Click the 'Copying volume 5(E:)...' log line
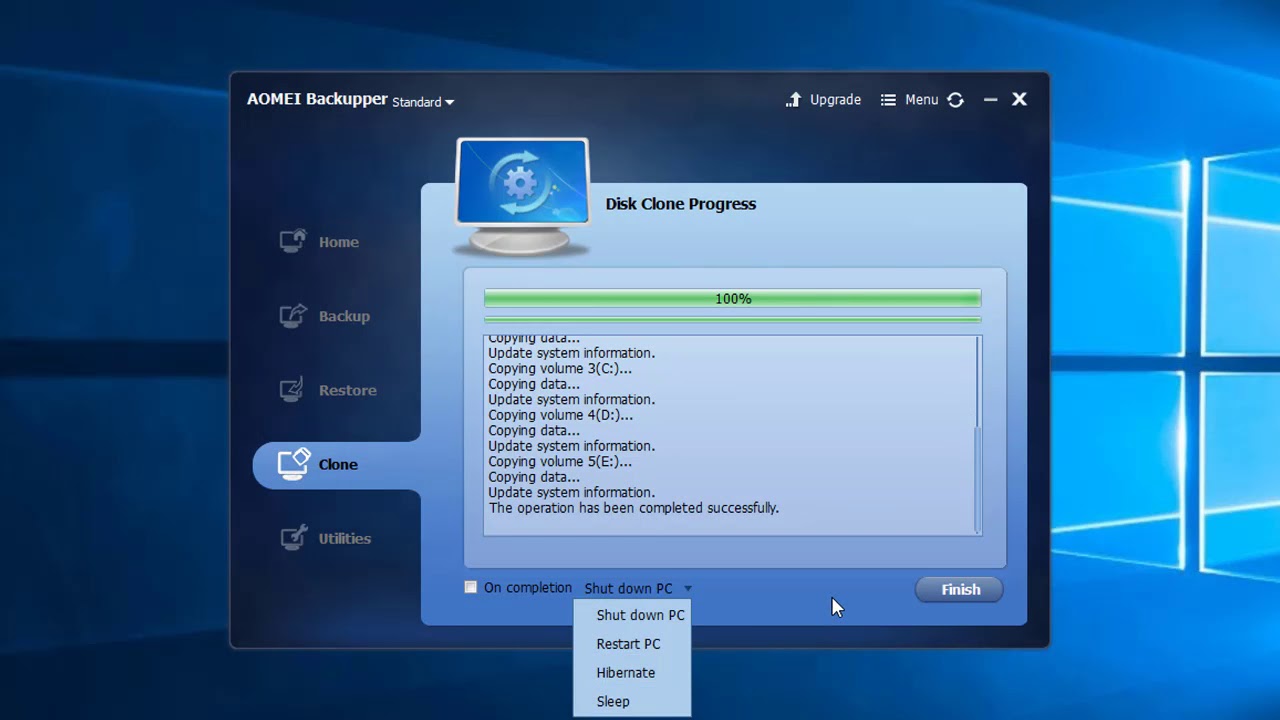Viewport: 1280px width, 720px height. 560,462
